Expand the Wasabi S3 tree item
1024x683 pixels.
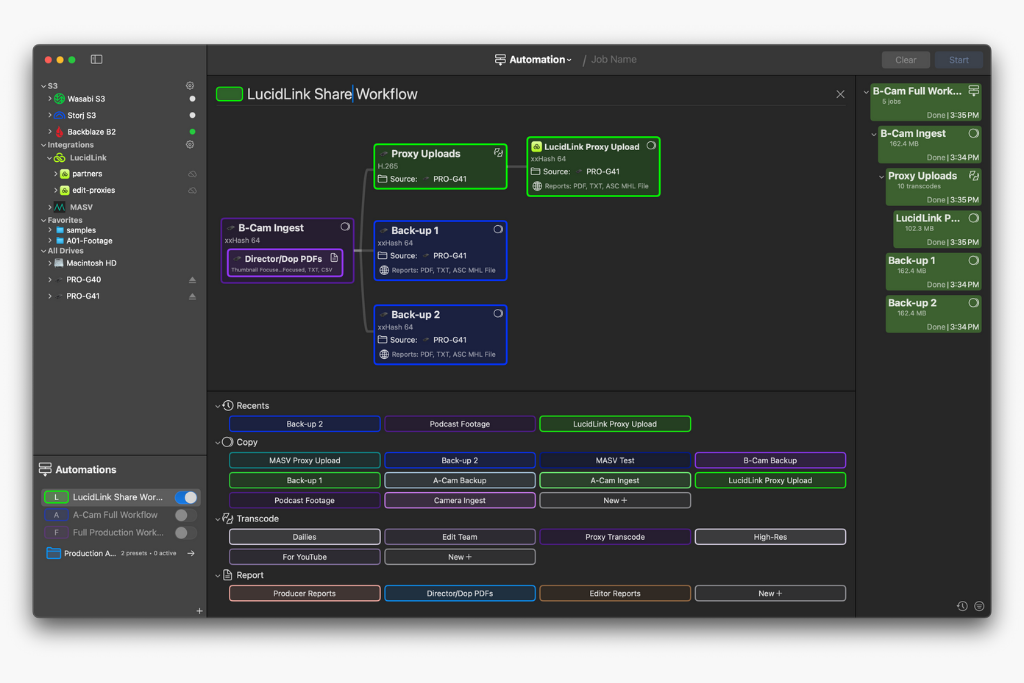point(50,99)
